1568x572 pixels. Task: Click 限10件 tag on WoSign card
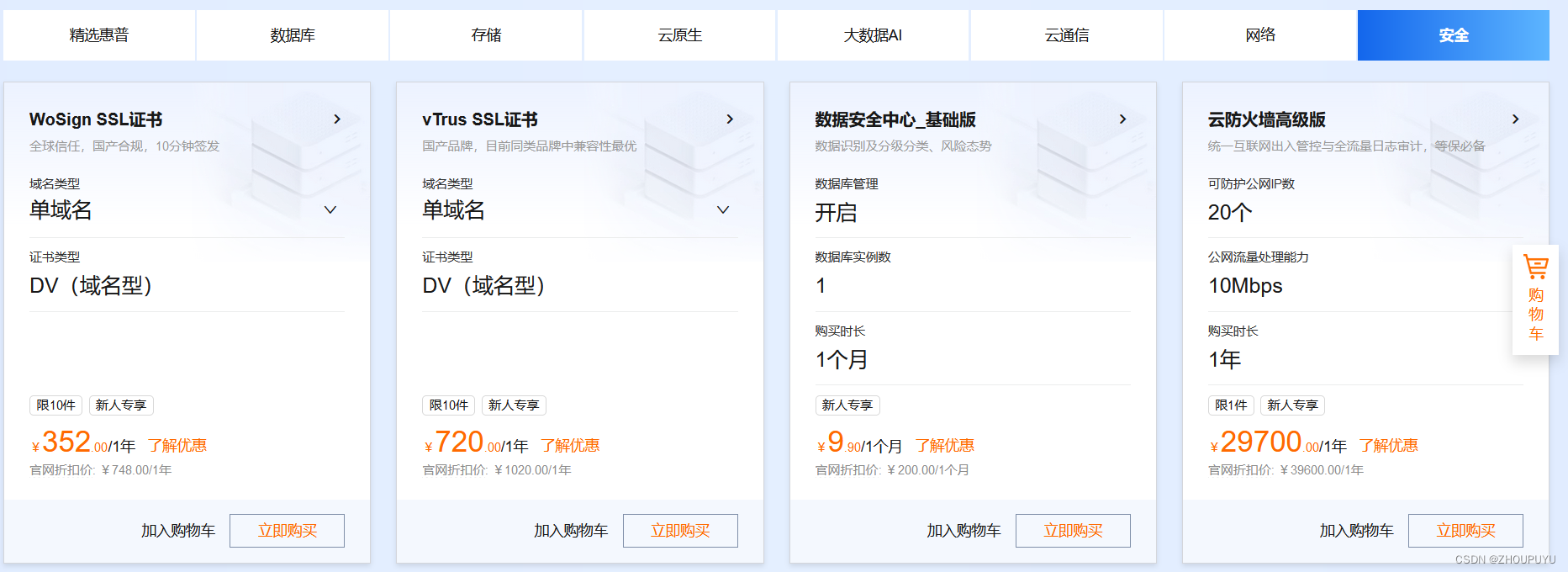[56, 405]
